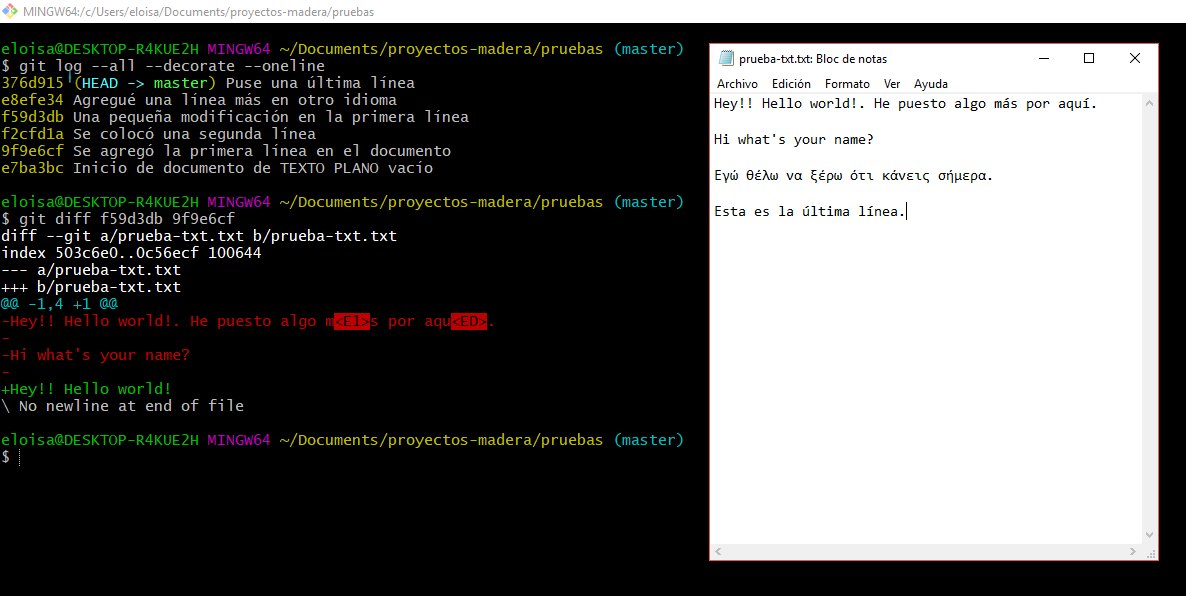Screen dimensions: 1186x596
Task: Open the Ayuda menu
Action: coord(931,84)
